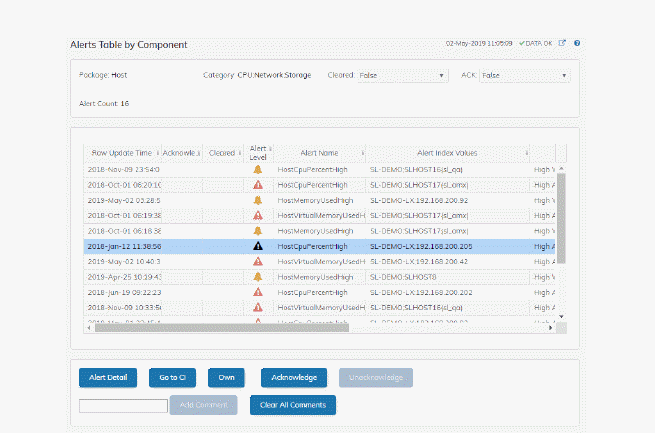
Task: Open the ACK filter dropdown
Action: pos(524,76)
